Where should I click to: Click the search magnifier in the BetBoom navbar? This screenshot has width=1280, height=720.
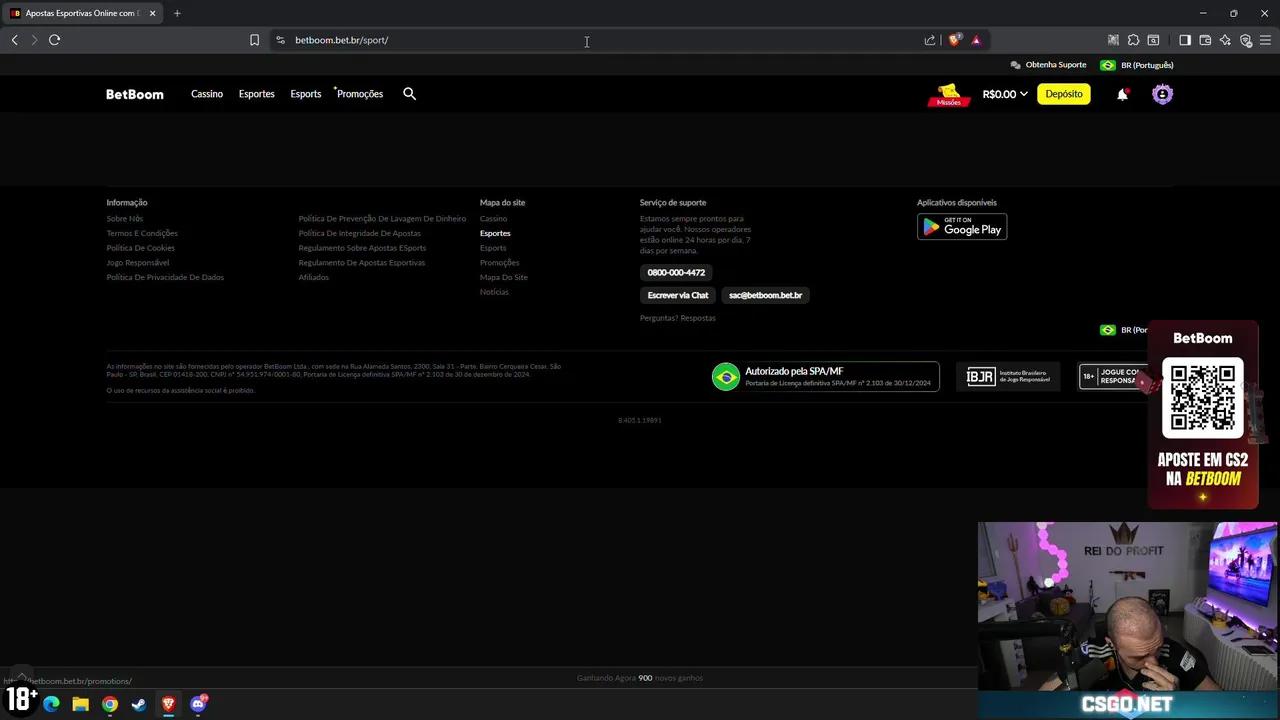pyautogui.click(x=409, y=93)
